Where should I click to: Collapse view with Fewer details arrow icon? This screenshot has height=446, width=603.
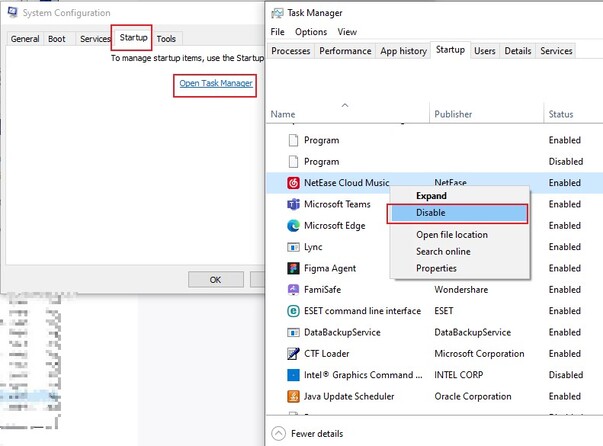[278, 433]
